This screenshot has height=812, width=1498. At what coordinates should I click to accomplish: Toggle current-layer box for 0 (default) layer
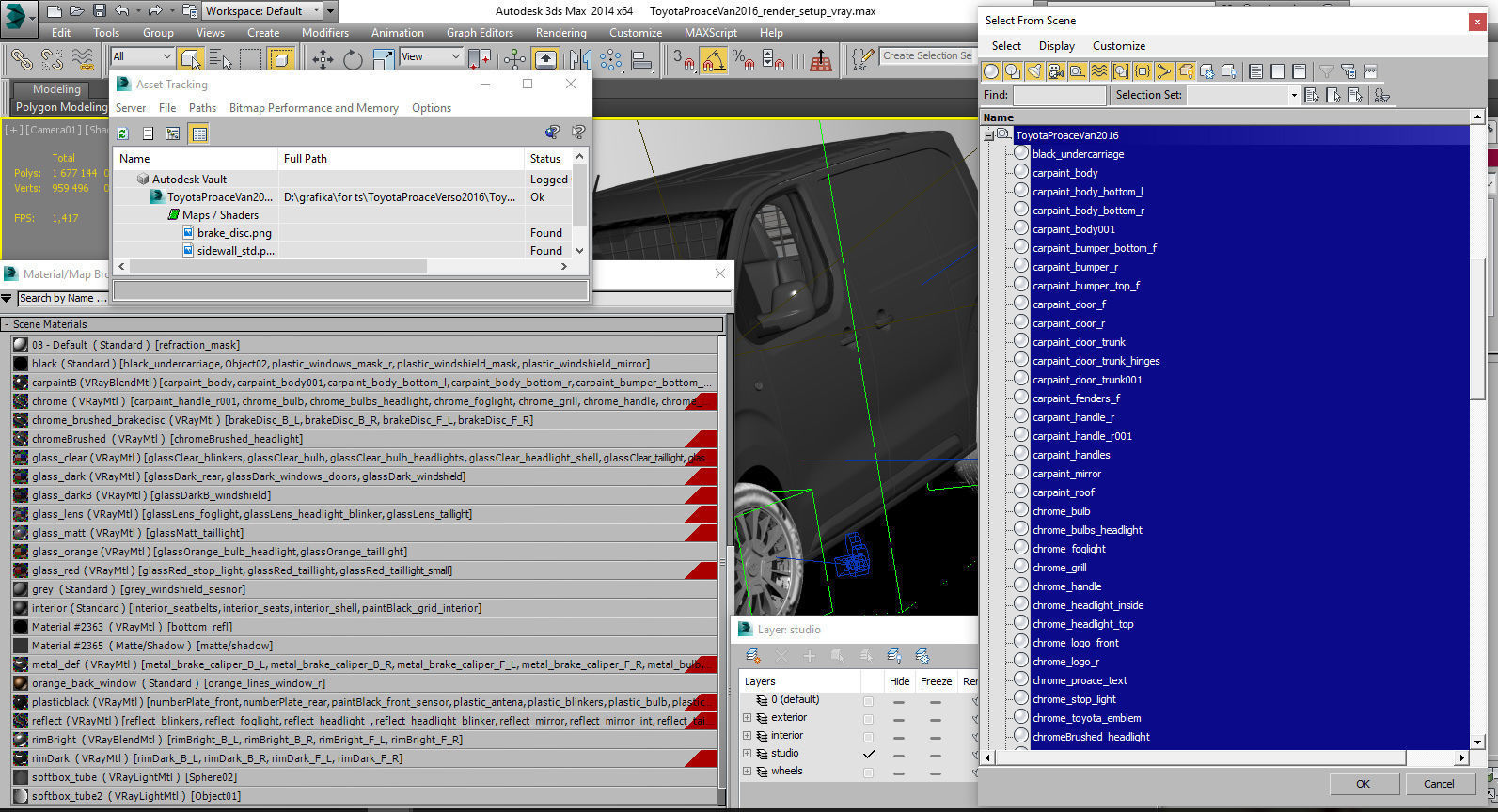[868, 701]
